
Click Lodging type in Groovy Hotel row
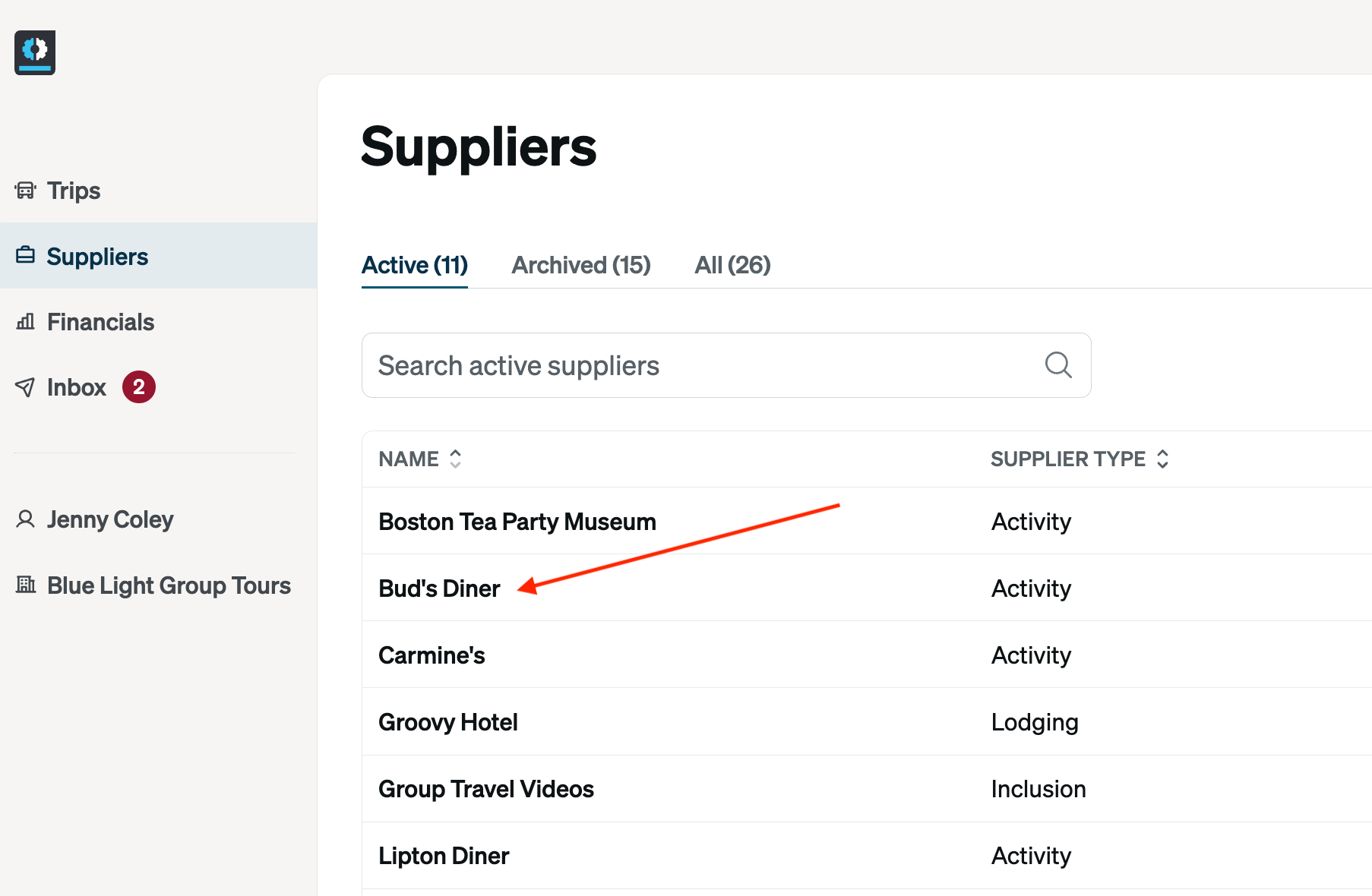[1035, 722]
